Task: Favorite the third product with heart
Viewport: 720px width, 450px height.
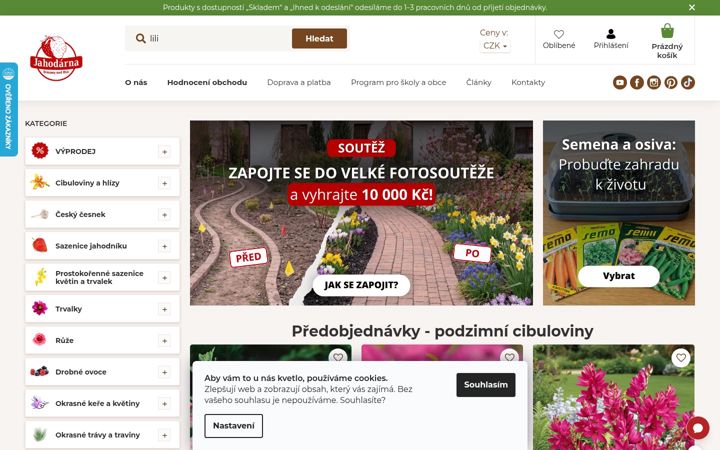Action: (x=681, y=357)
